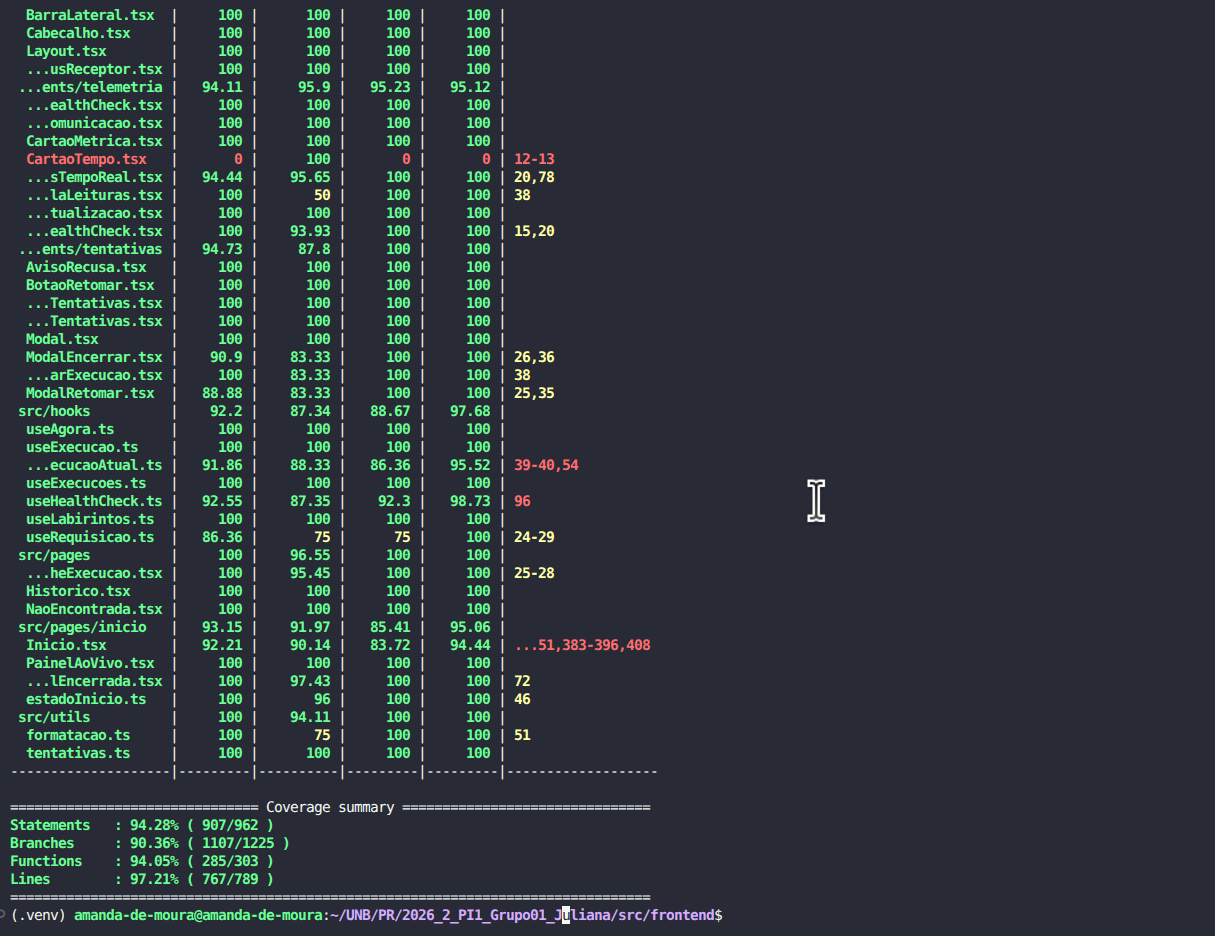The image size is (1215, 936).
Task: Click the useHealthCheck.ts file name
Action: [x=94, y=501]
